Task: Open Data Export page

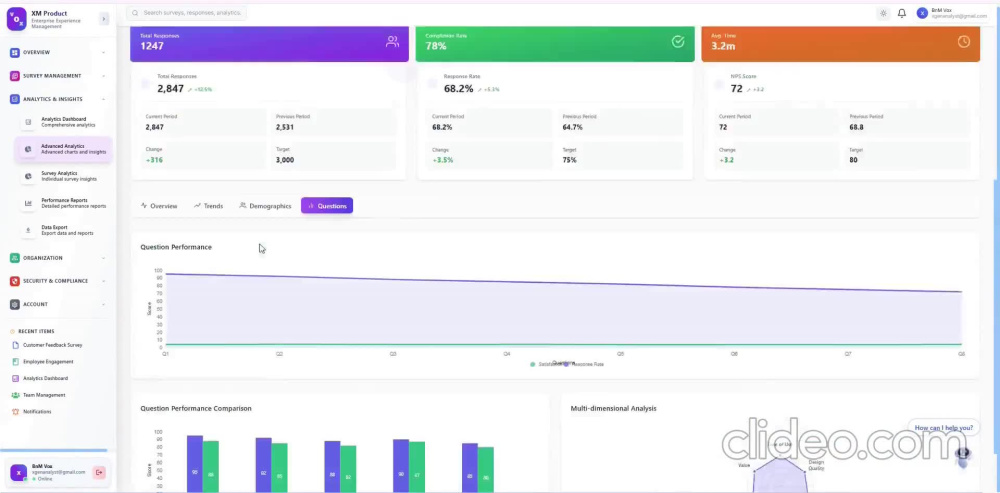Action: [x=64, y=230]
